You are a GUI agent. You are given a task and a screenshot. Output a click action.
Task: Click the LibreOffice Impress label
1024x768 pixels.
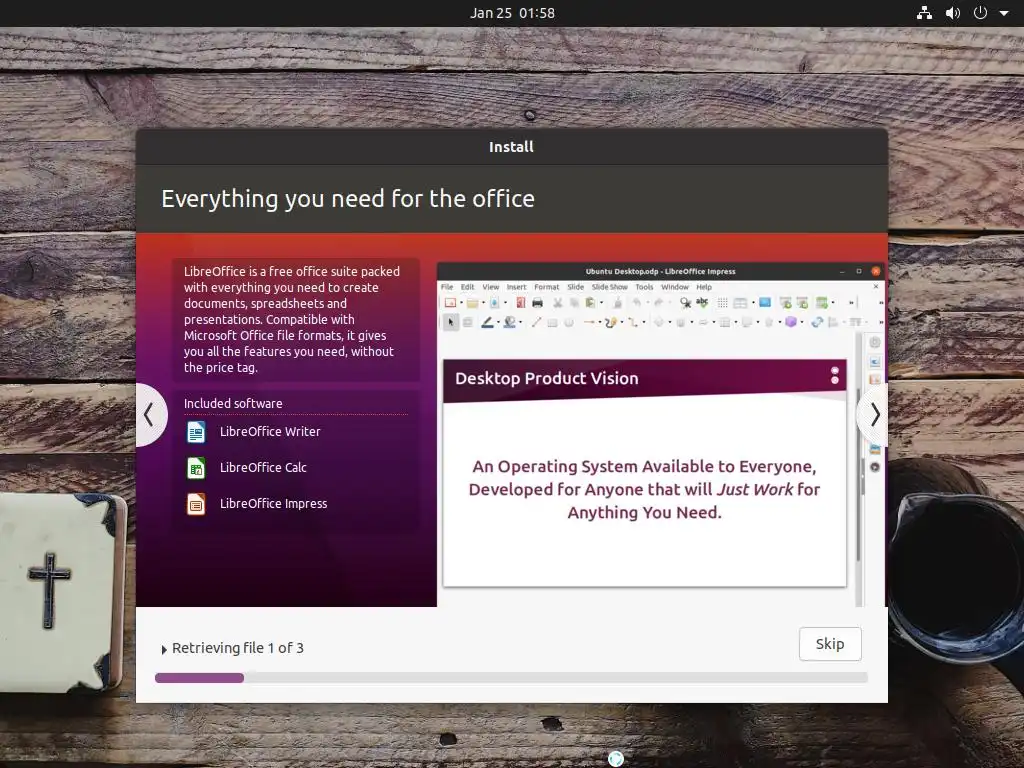coord(274,503)
